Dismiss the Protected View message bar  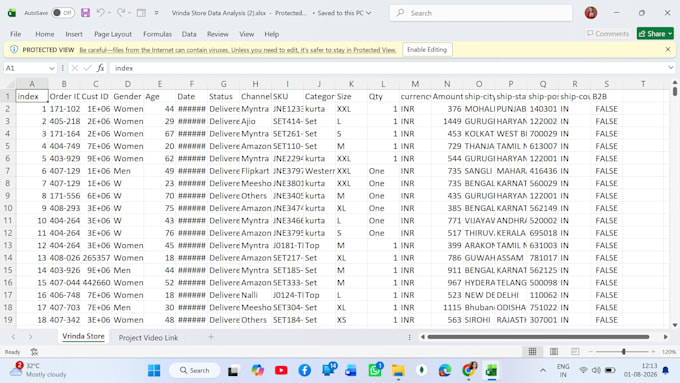668,49
